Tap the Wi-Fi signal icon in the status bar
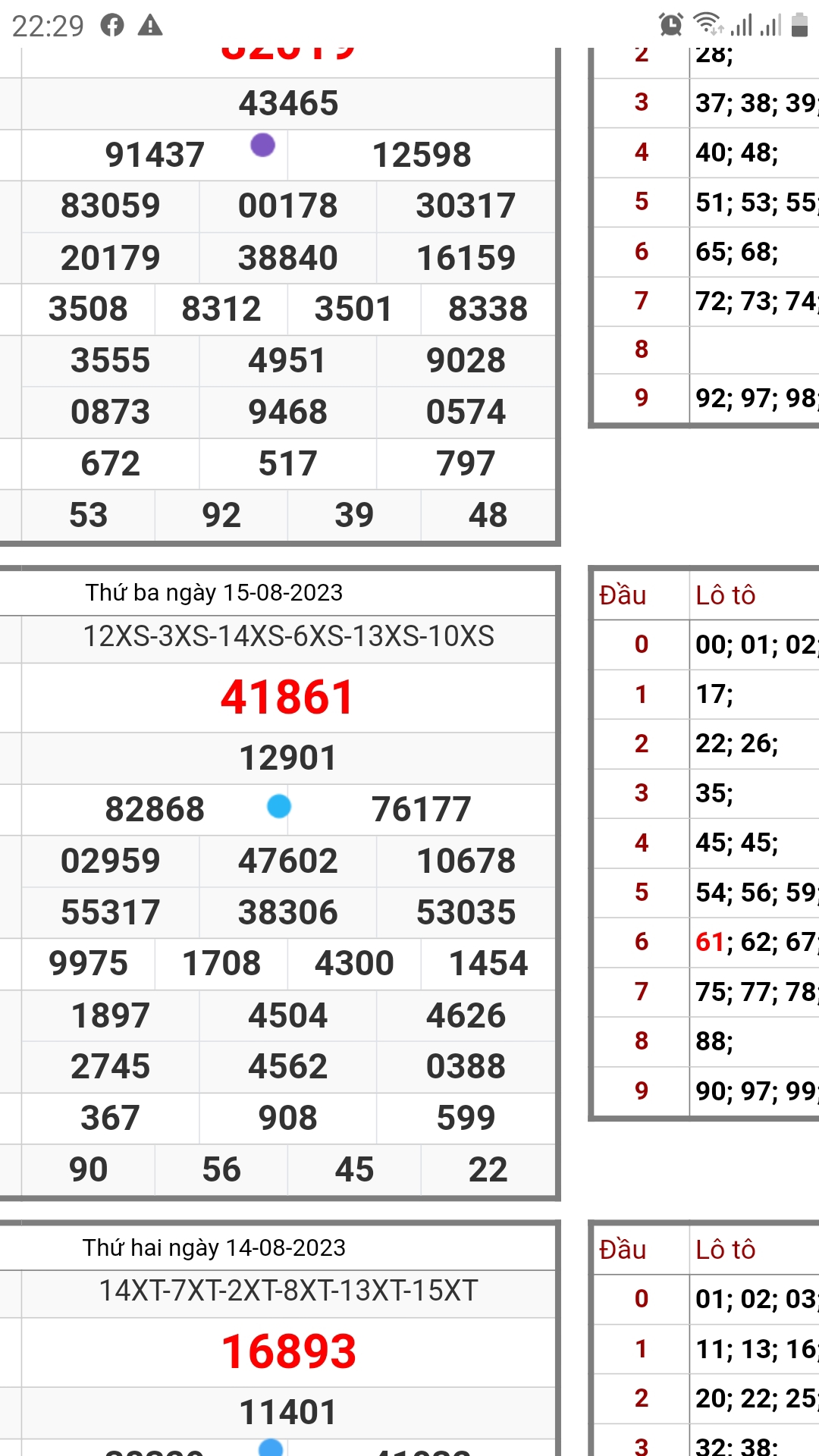Viewport: 819px width, 1456px height. click(x=708, y=24)
